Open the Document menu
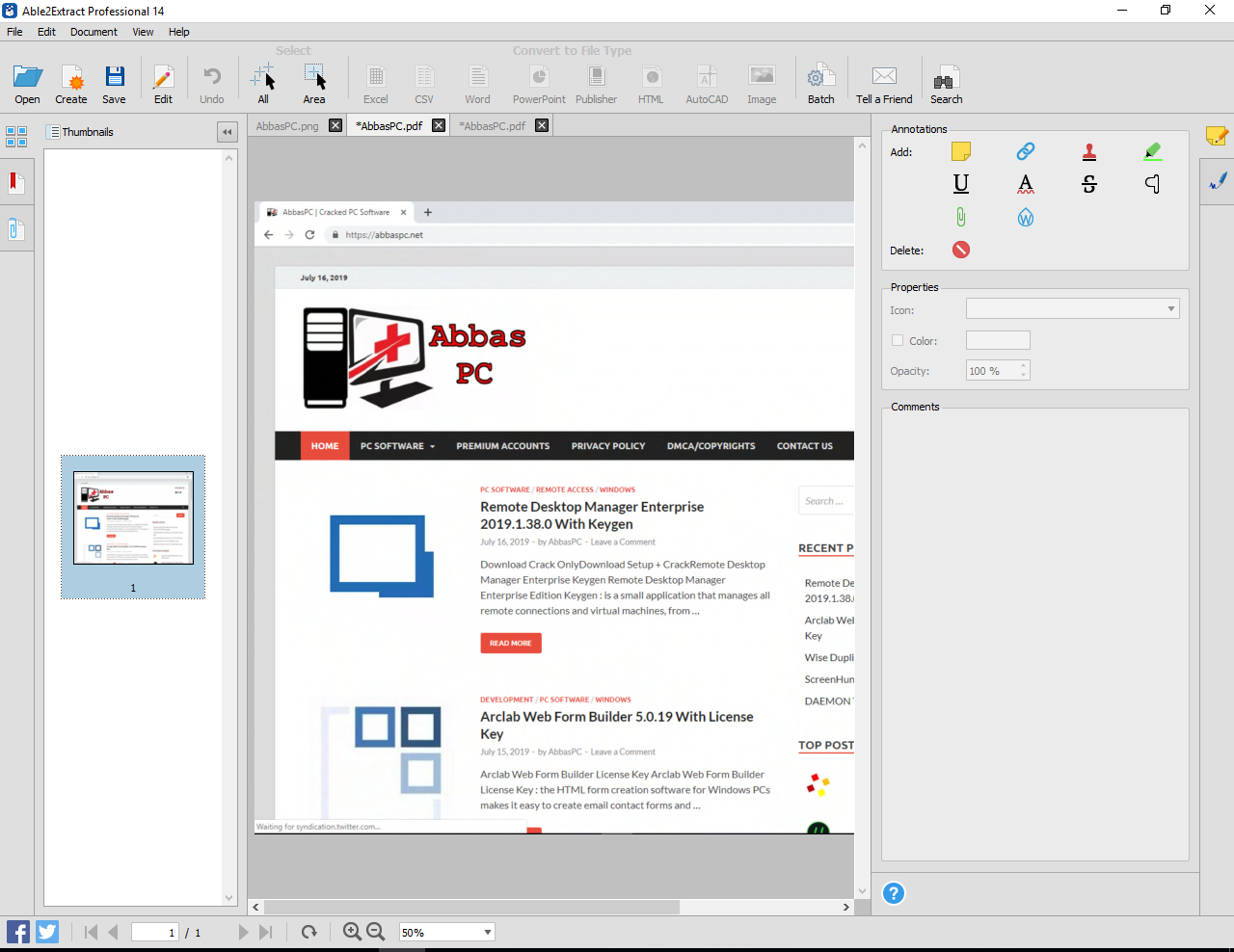The height and width of the screenshot is (952, 1234). [94, 32]
